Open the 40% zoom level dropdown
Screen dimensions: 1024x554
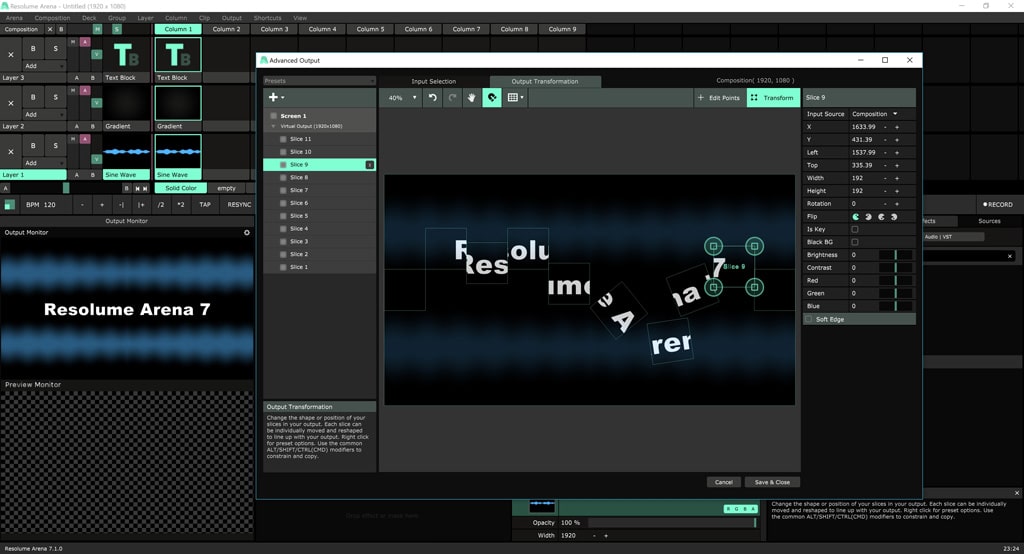pyautogui.click(x=400, y=98)
